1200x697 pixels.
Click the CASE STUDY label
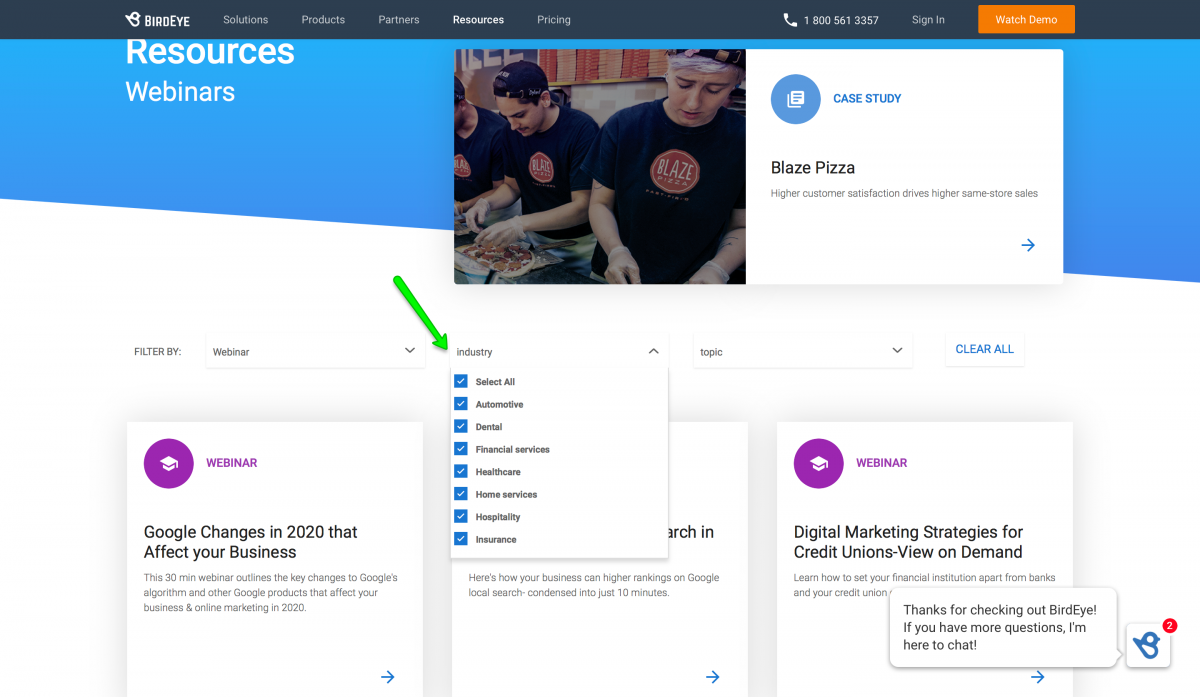click(867, 99)
